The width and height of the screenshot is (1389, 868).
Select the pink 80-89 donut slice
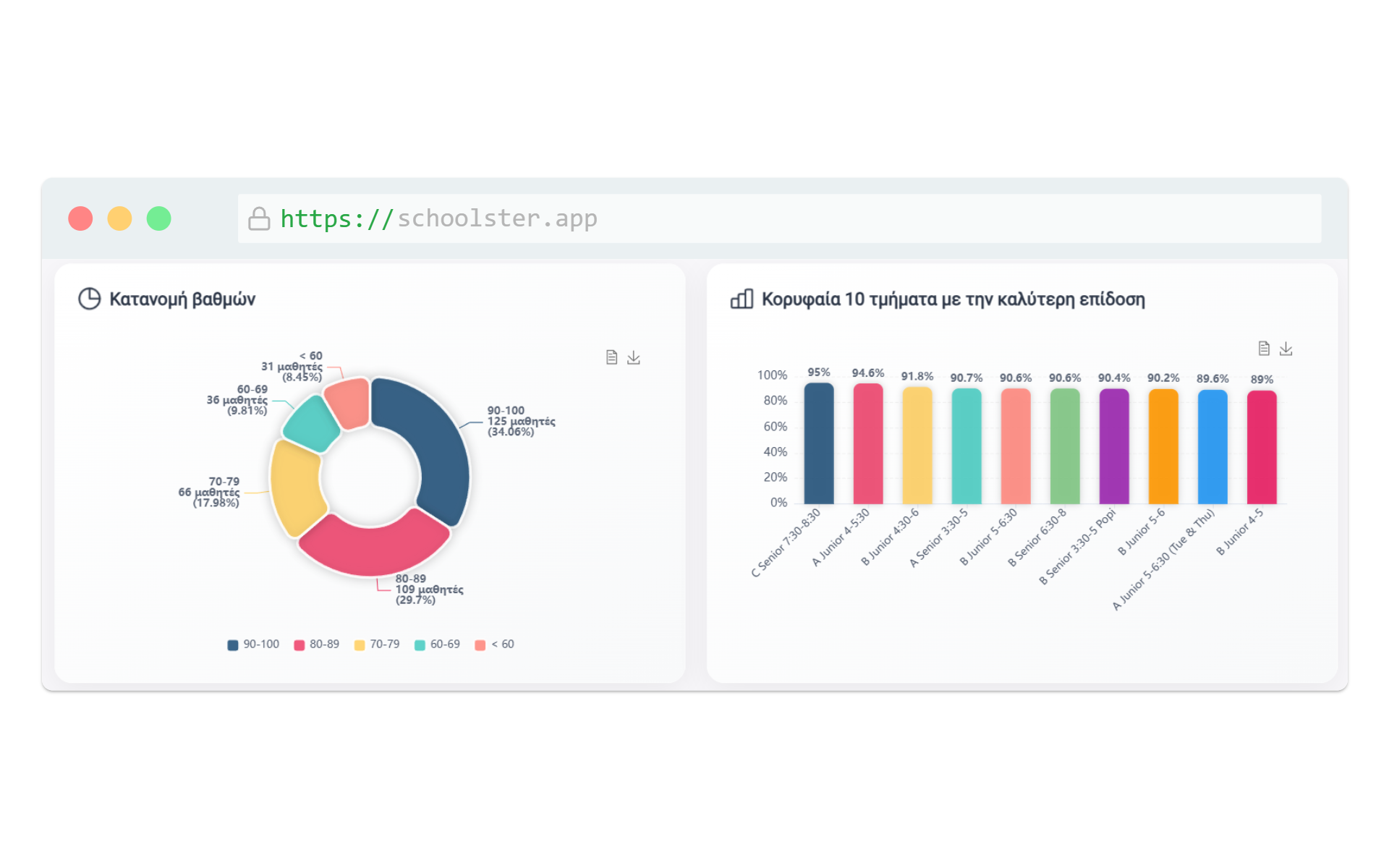point(374,546)
